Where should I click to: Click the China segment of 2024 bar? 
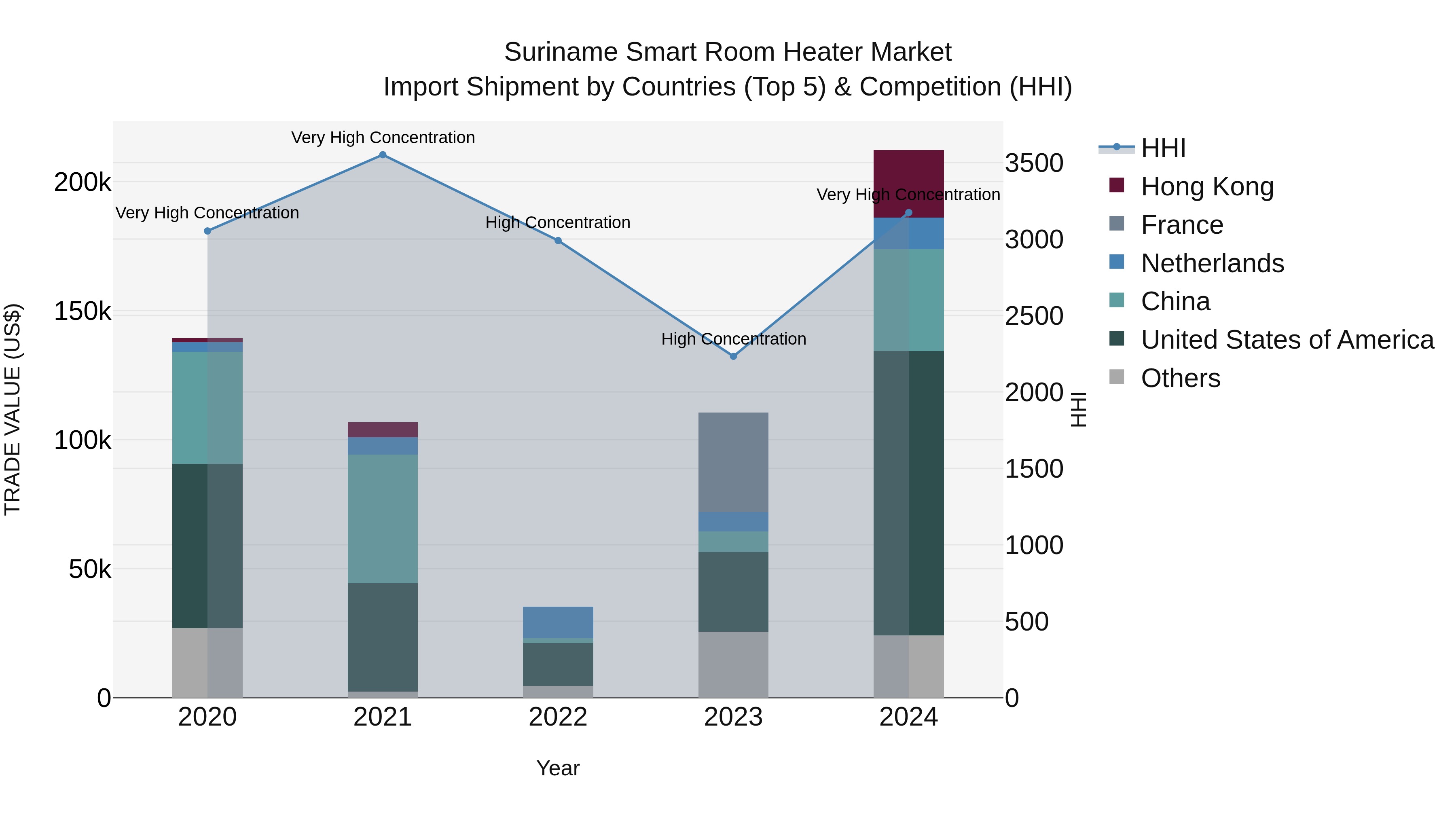[909, 300]
